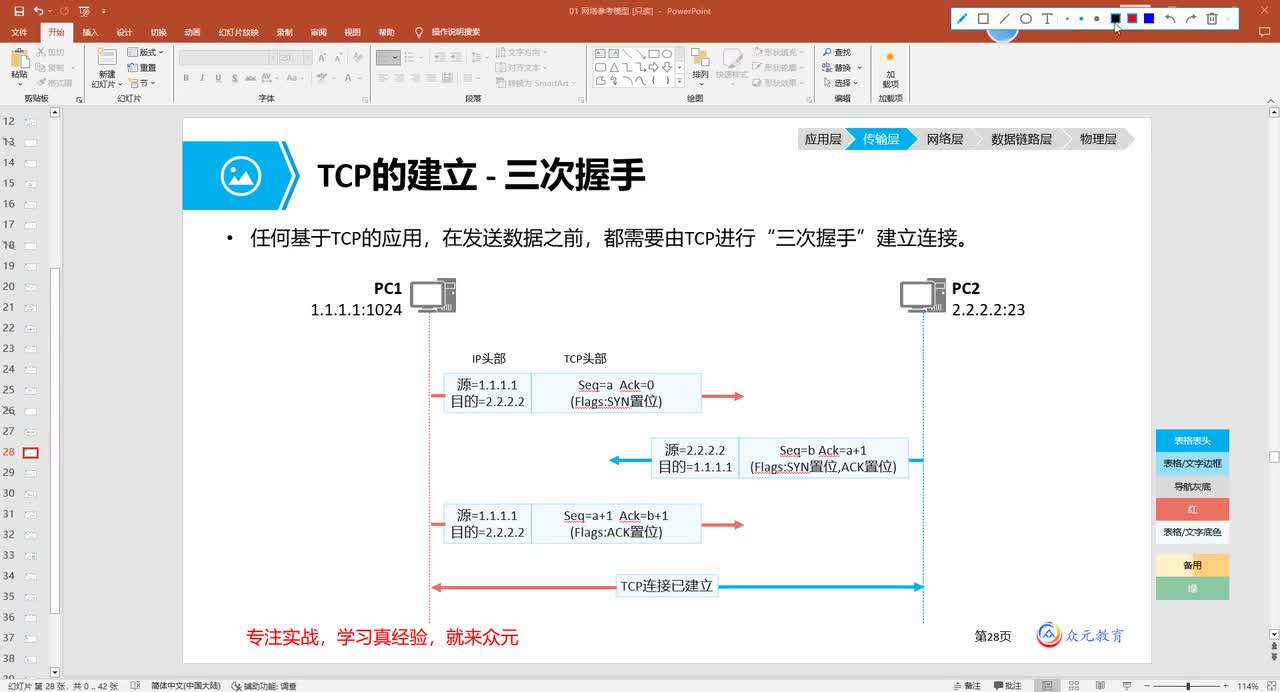Image resolution: width=1280 pixels, height=692 pixels.
Task: Open the font name combo box
Action: point(227,58)
